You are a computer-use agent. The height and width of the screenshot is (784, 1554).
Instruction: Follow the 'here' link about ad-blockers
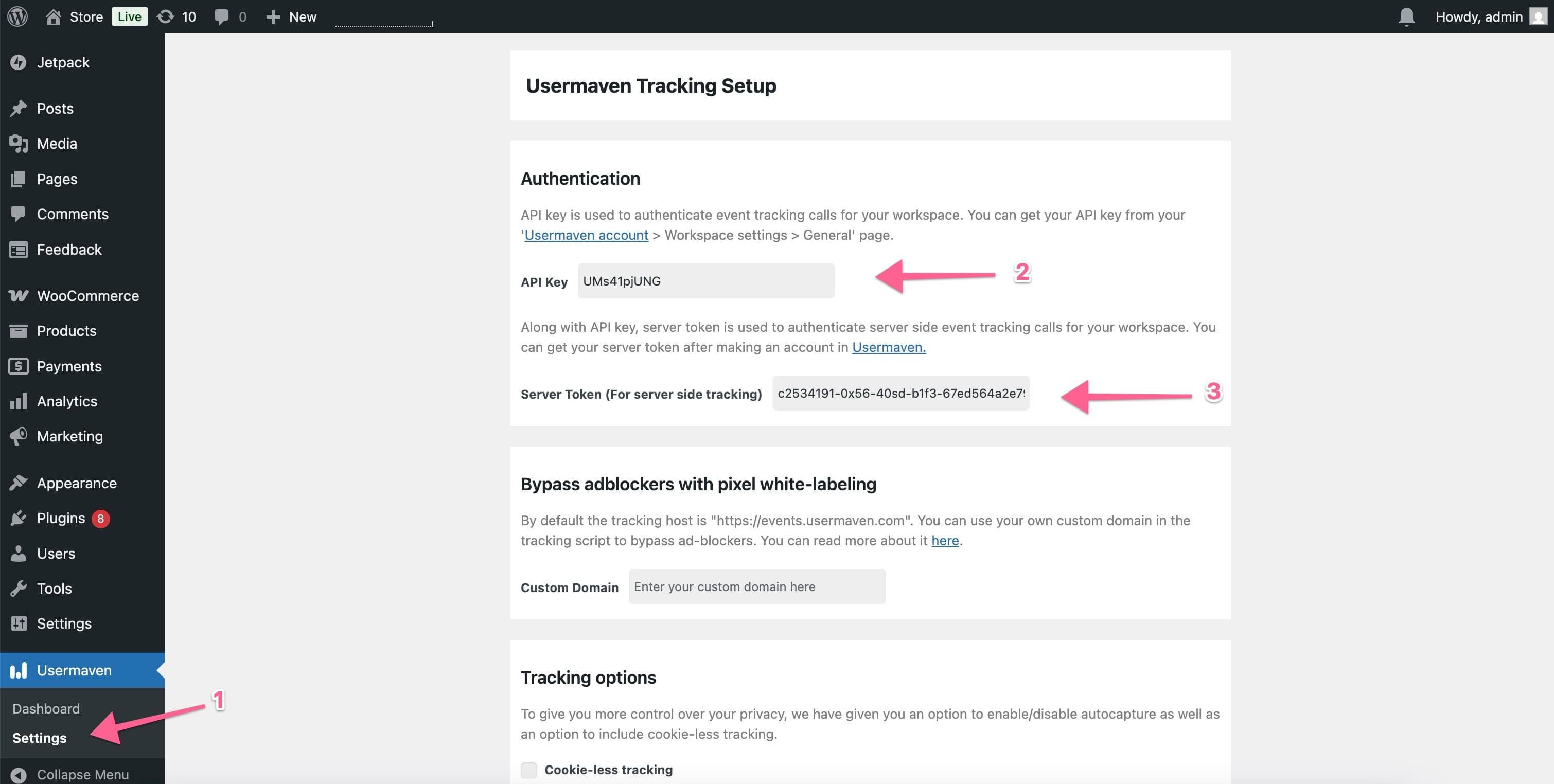945,540
